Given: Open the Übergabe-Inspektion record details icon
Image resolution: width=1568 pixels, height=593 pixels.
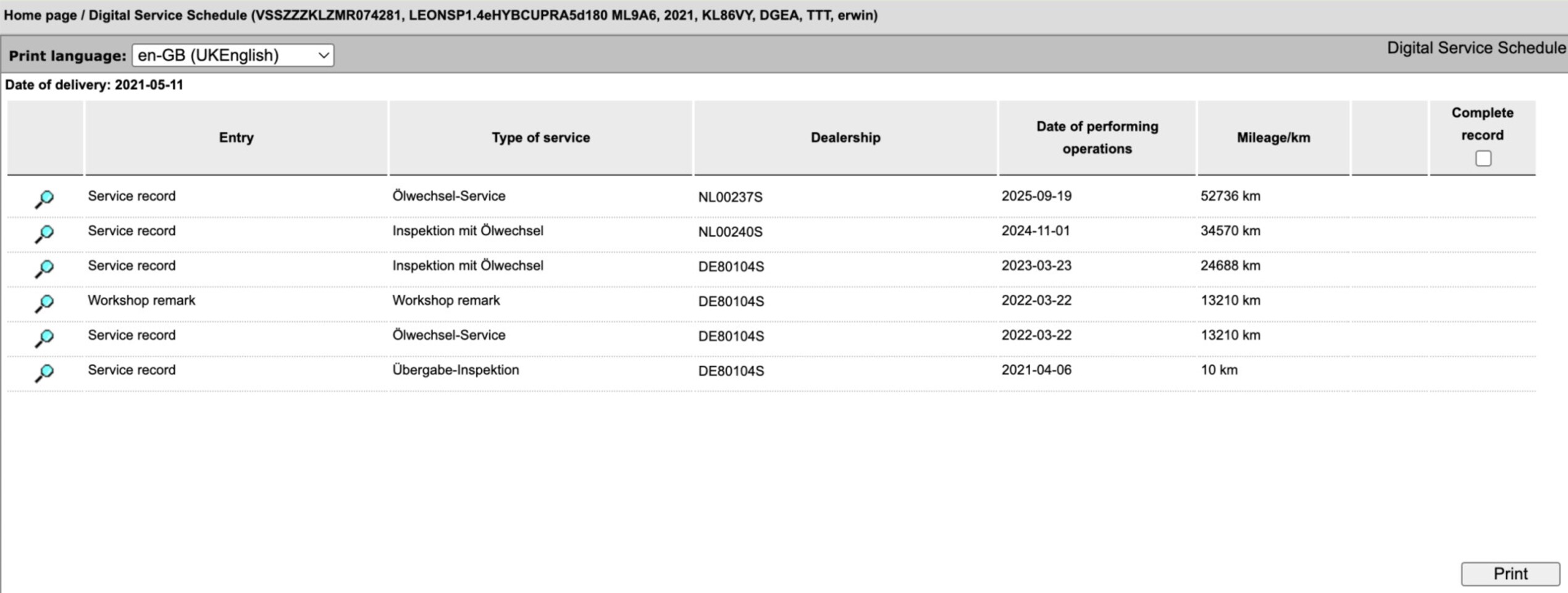Looking at the screenshot, I should click(44, 372).
